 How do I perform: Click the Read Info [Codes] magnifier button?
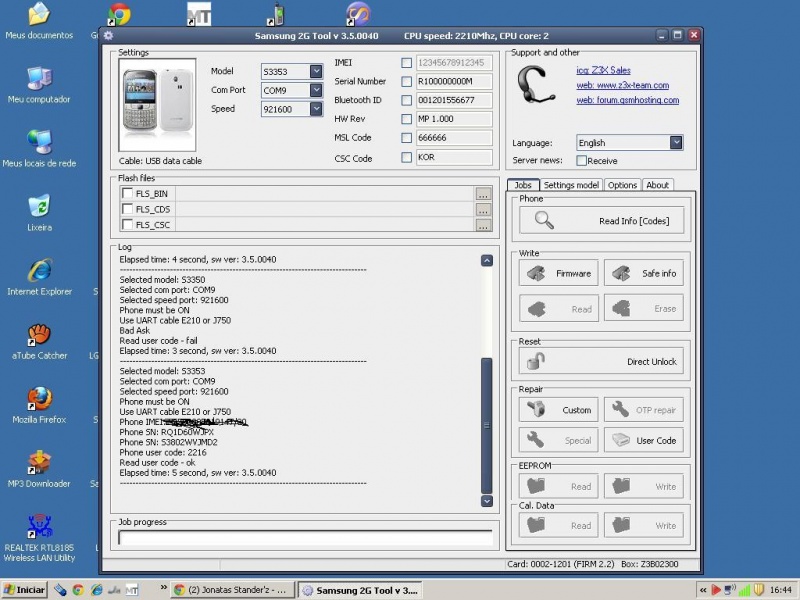click(x=602, y=221)
